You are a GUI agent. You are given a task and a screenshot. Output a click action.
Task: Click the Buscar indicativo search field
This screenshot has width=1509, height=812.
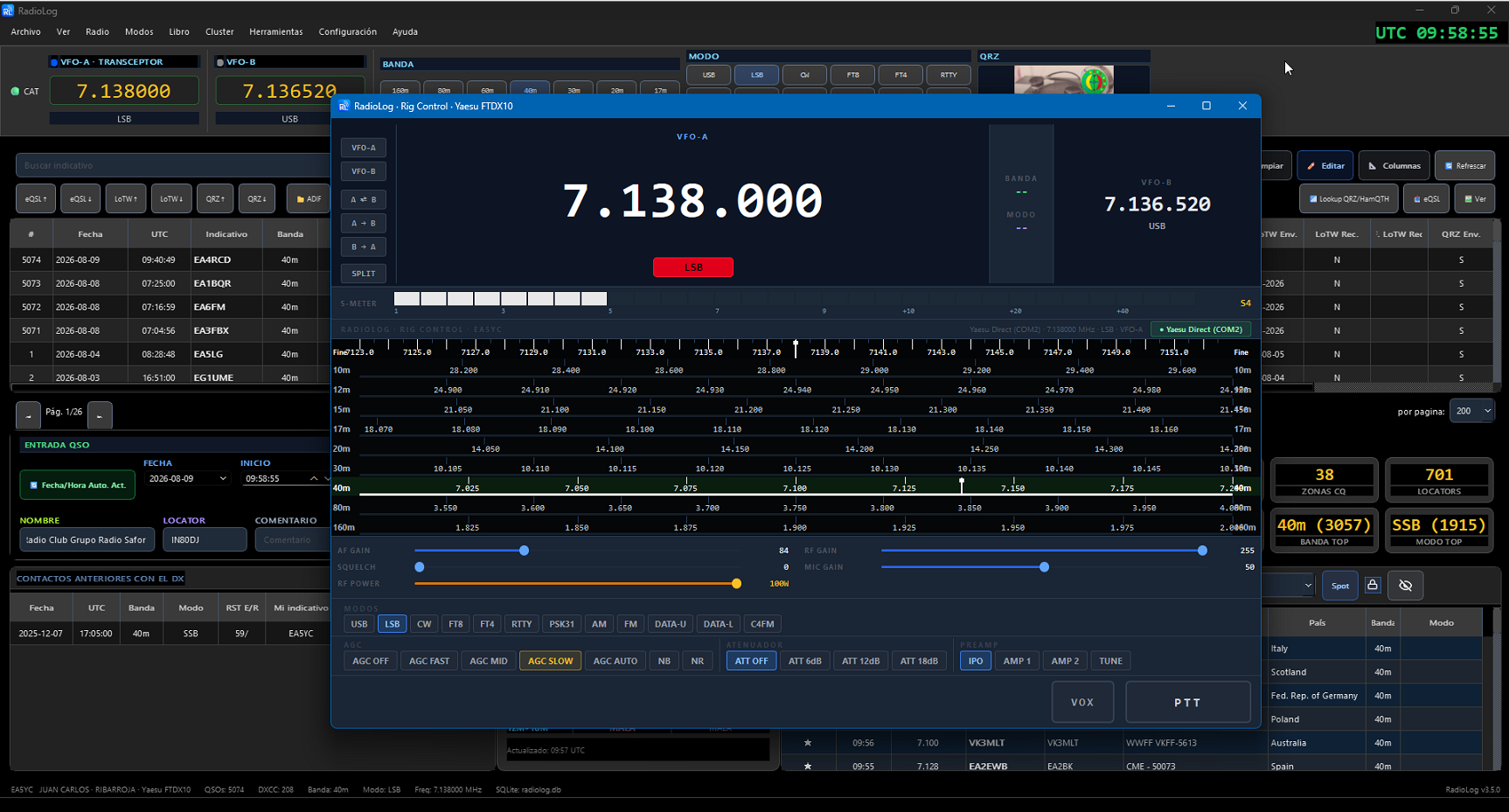pyautogui.click(x=173, y=165)
